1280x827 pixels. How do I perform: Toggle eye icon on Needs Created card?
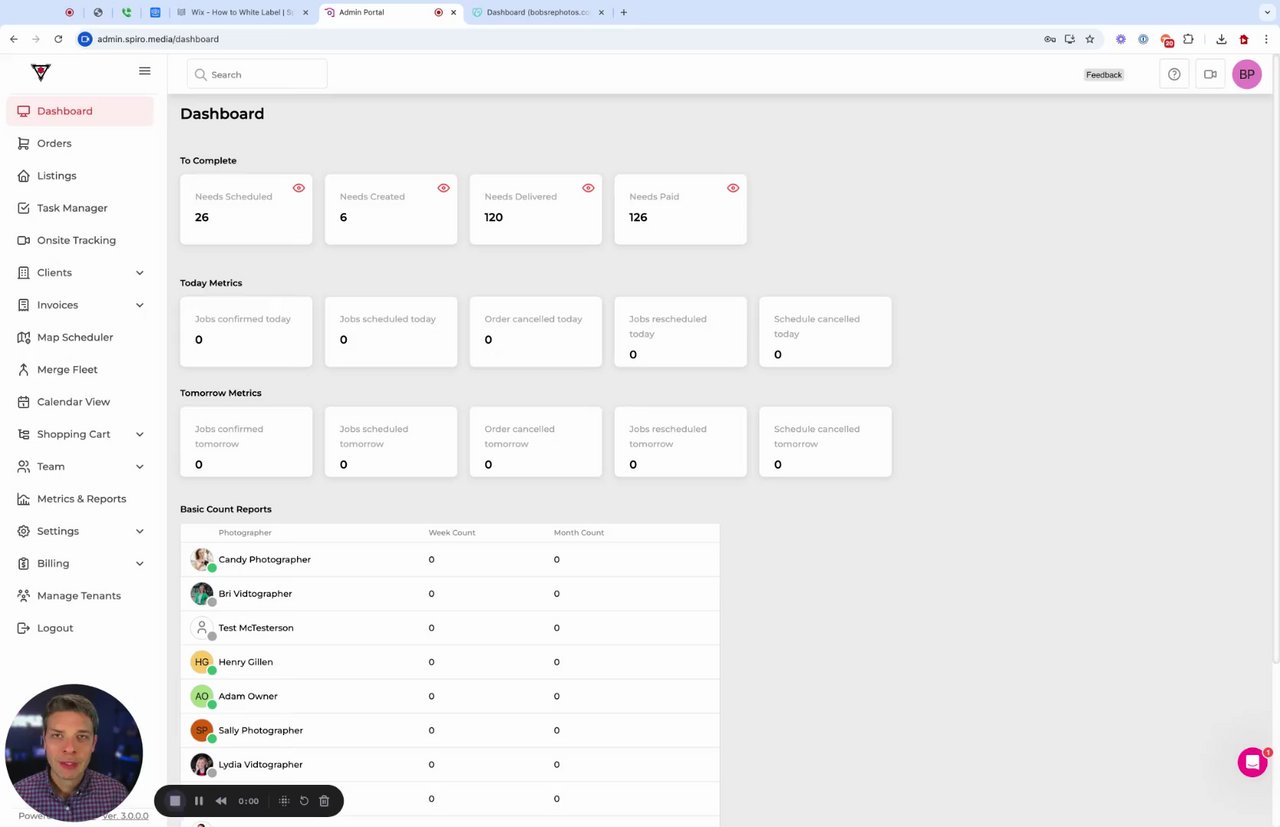(443, 188)
